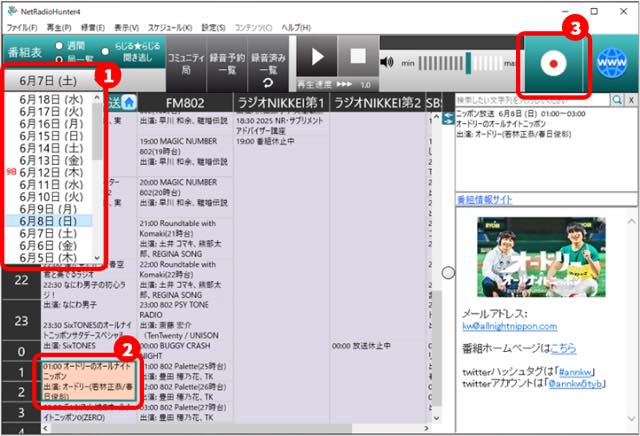The width and height of the screenshot is (640, 436).
Task: Open the こちら homepage link
Action: click(563, 348)
